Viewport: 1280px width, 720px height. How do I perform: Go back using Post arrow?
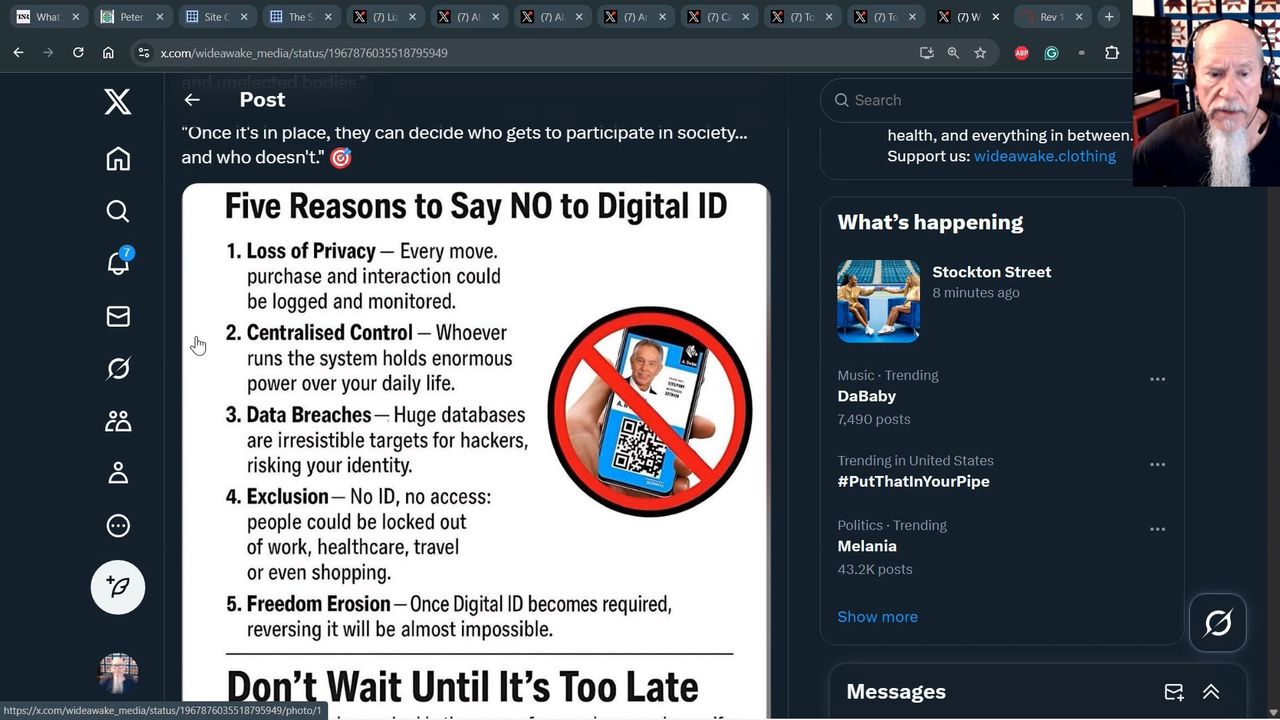coord(192,100)
